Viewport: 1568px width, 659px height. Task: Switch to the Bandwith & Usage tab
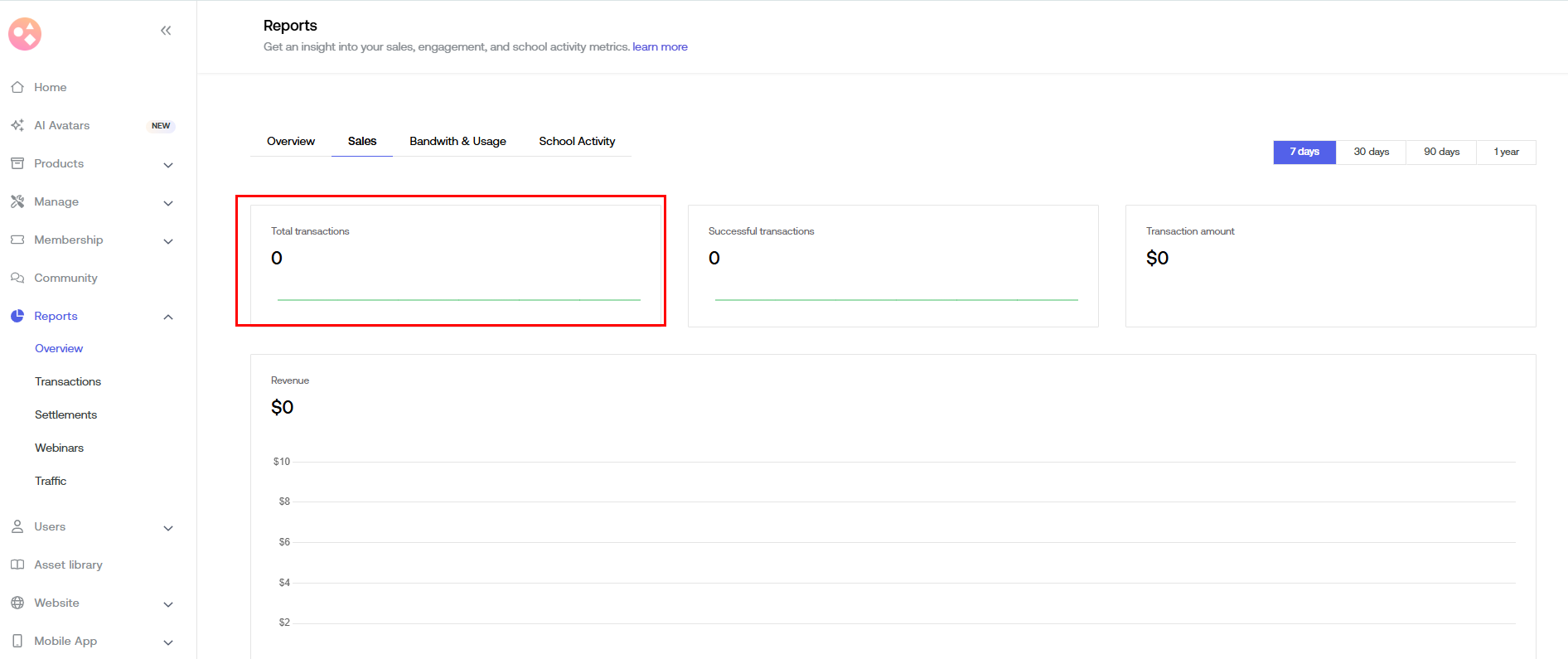[x=457, y=142]
